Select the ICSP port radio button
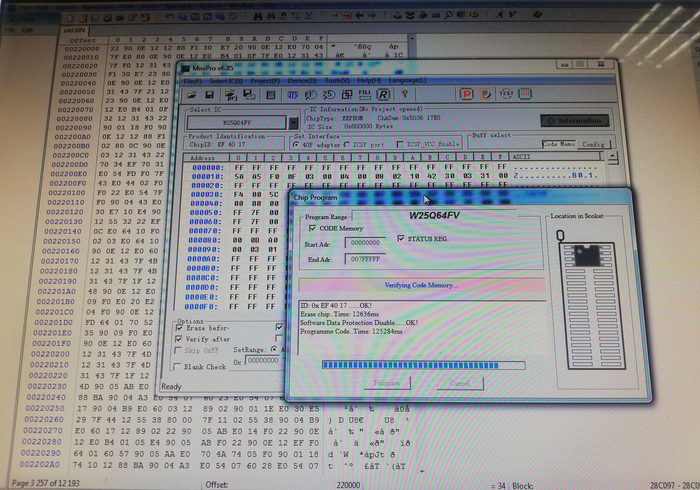This screenshot has width=700, height=490. coord(346,145)
